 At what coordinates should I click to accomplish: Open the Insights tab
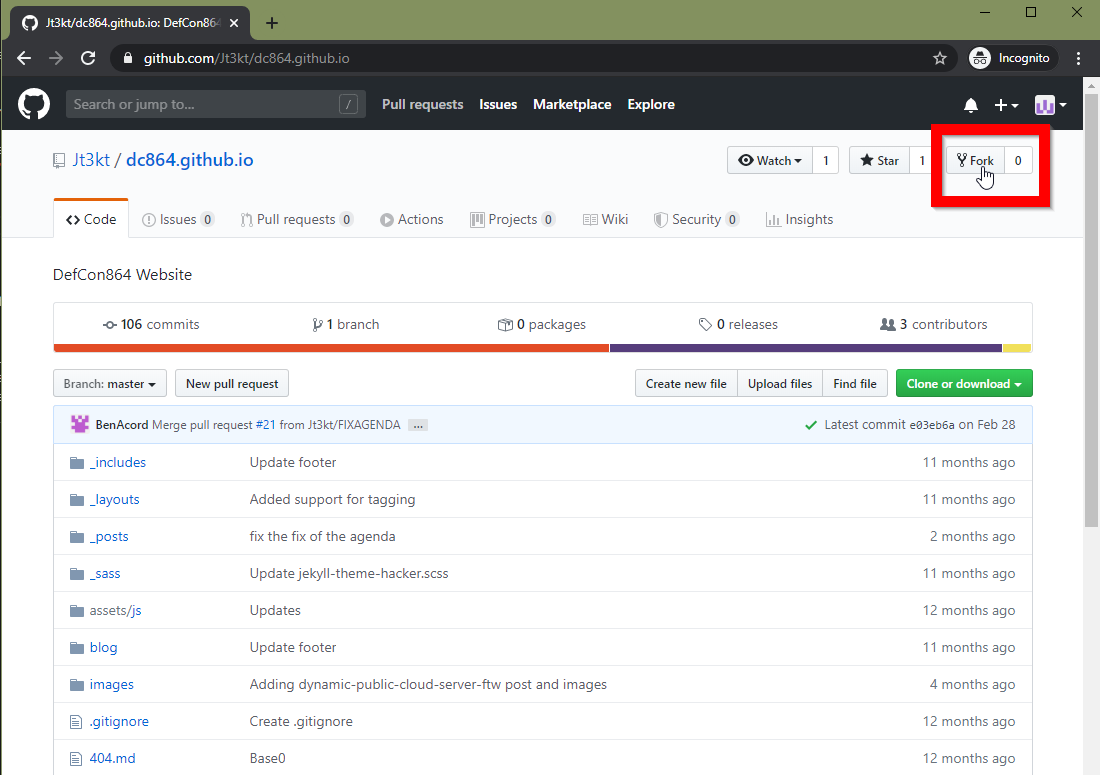pyautogui.click(x=799, y=218)
